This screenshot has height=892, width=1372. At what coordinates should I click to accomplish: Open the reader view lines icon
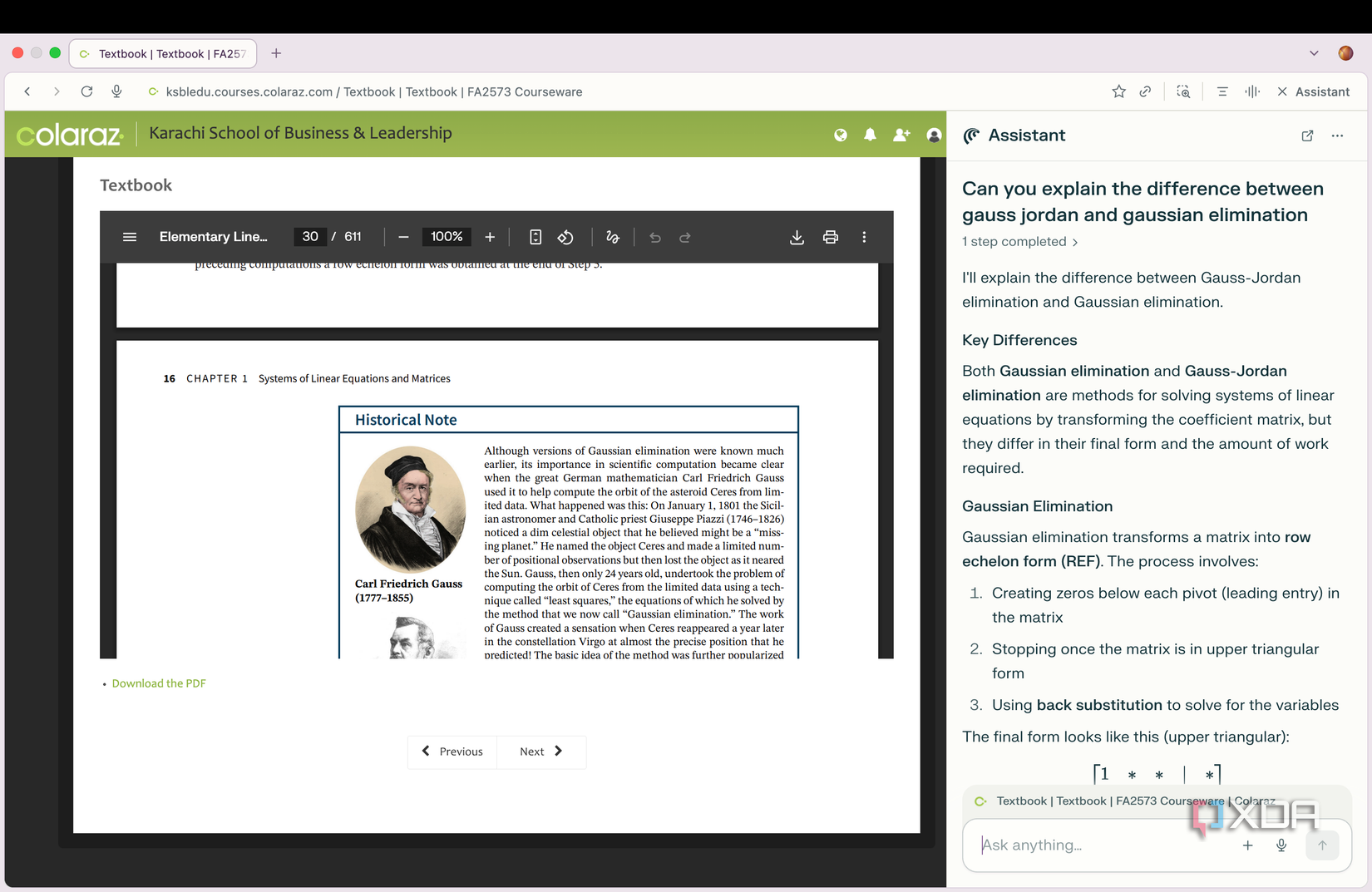[x=1222, y=91]
